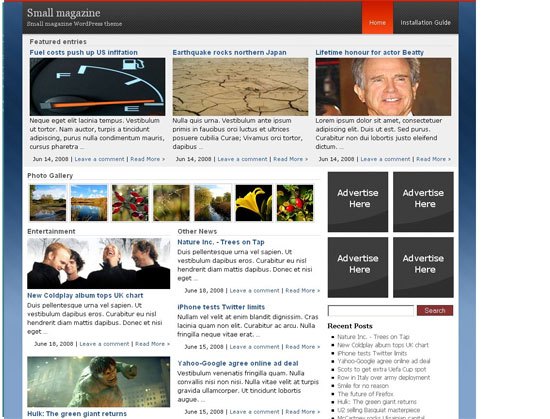Leave a comment on Coldplay article
This screenshot has height=419, width=550.
pyautogui.click(x=105, y=344)
